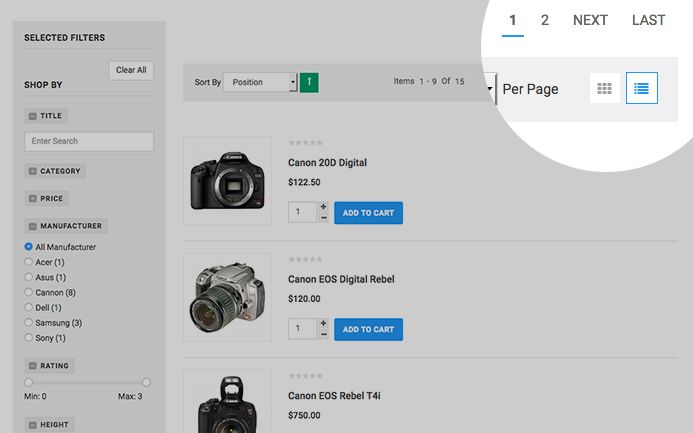This screenshot has width=693, height=433.
Task: Click star rating of Canon EOS Digital Rebel
Action: [x=305, y=259]
